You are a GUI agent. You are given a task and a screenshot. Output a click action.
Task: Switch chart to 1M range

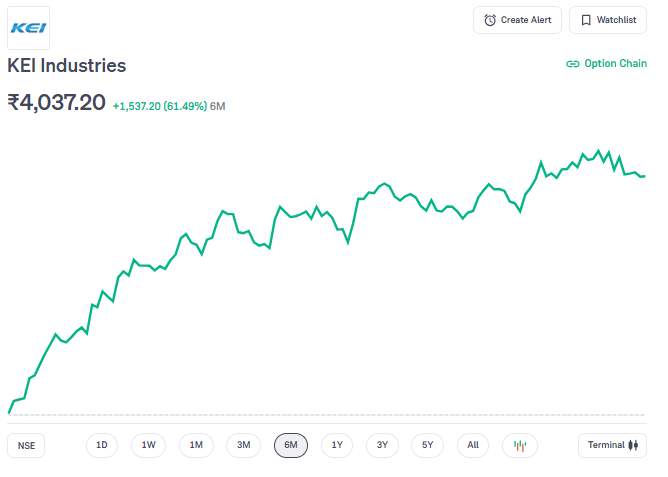(x=196, y=445)
